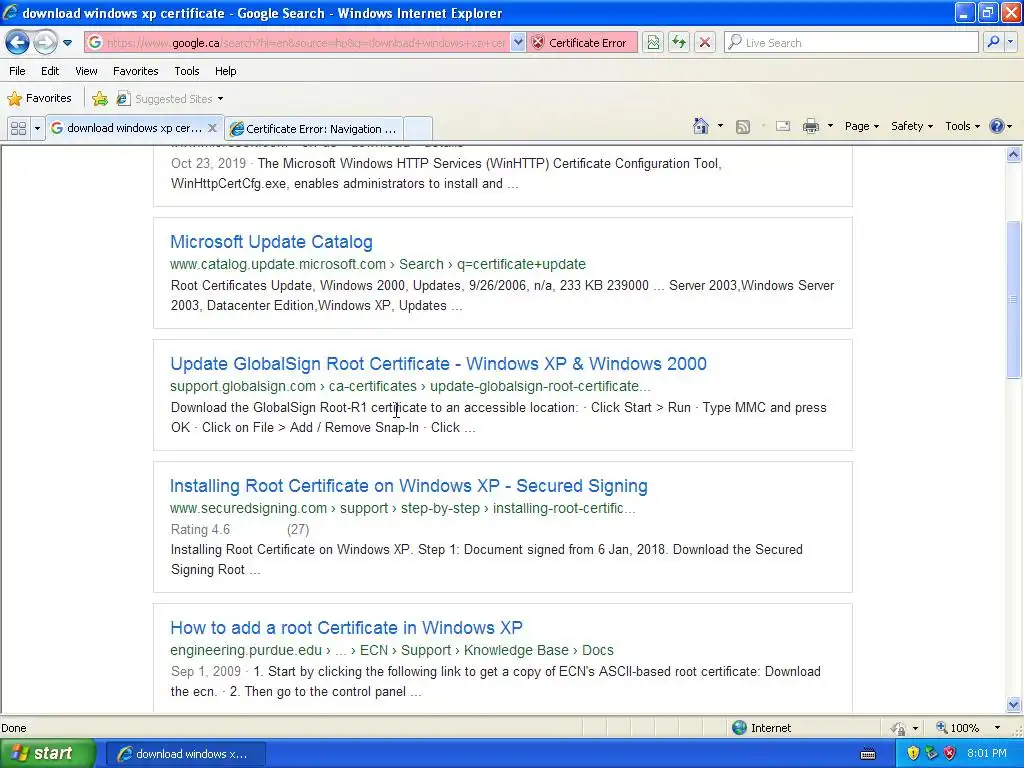This screenshot has width=1024, height=768.
Task: Click the Compatibility View icon
Action: point(653,43)
